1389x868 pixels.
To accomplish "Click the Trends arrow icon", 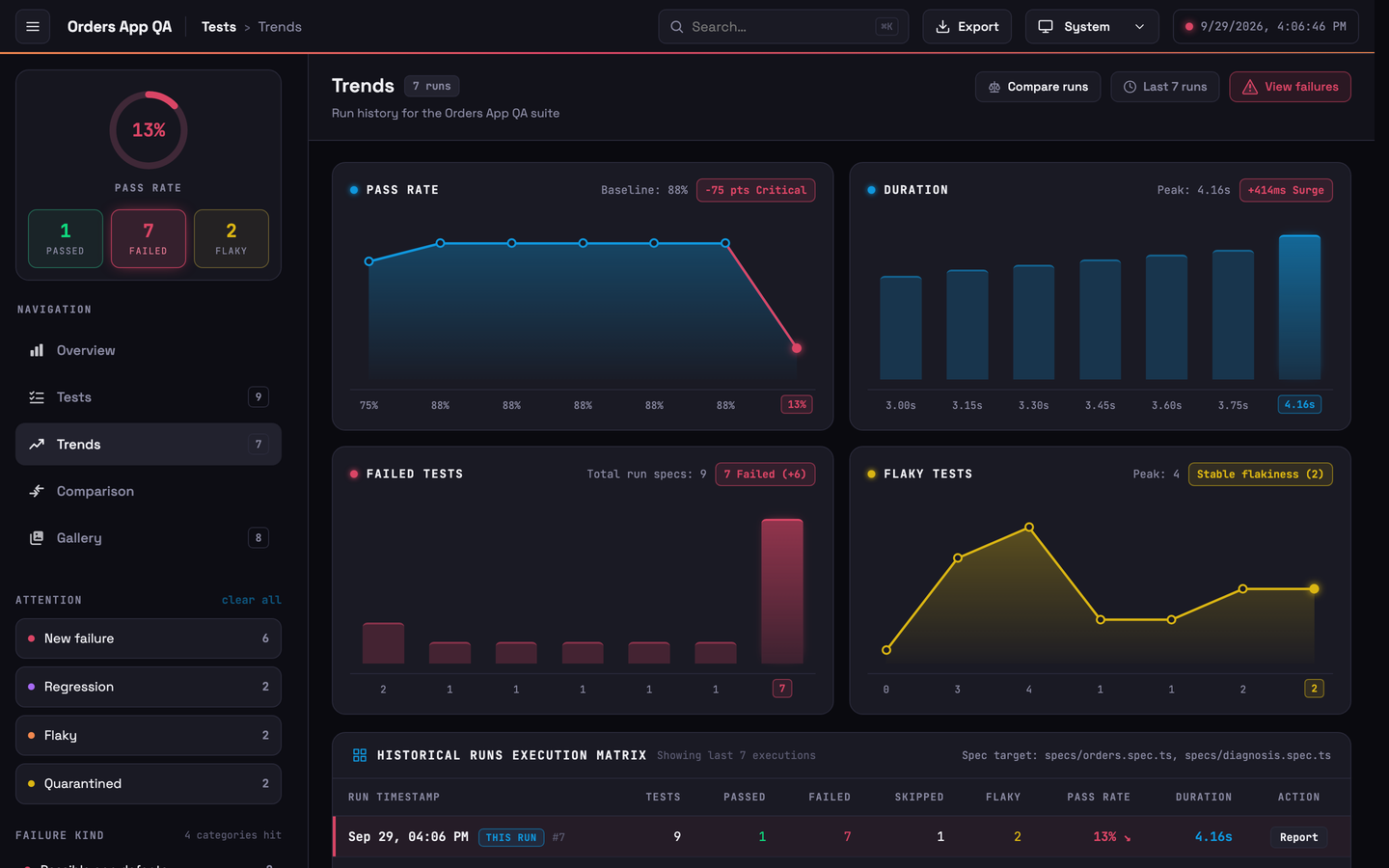I will click(x=37, y=445).
